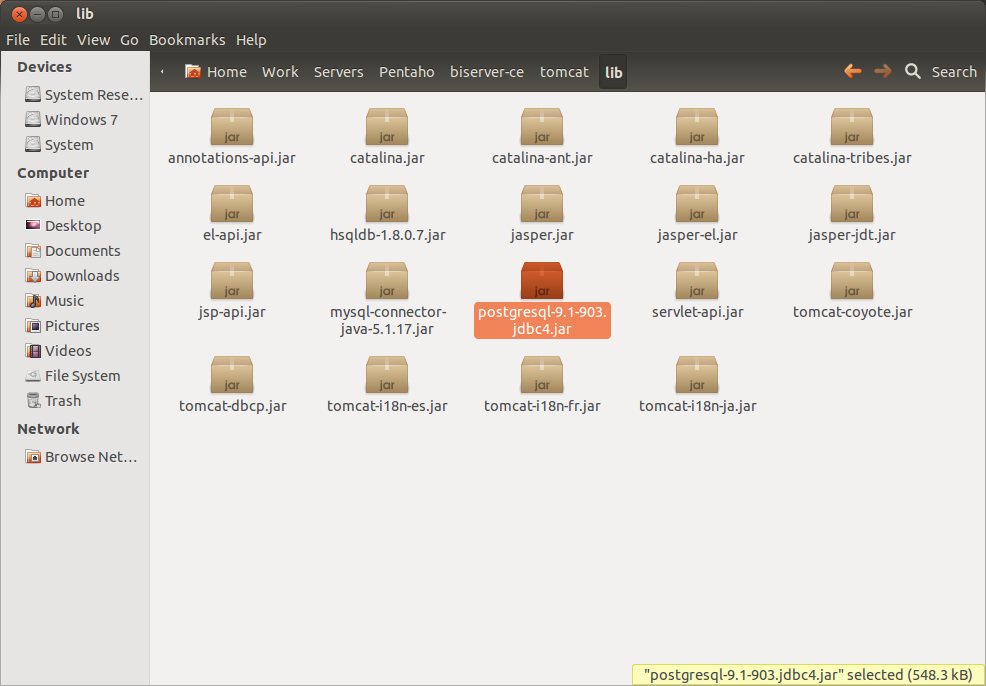Open Documents in the sidebar
The height and width of the screenshot is (686, 986).
(75, 251)
